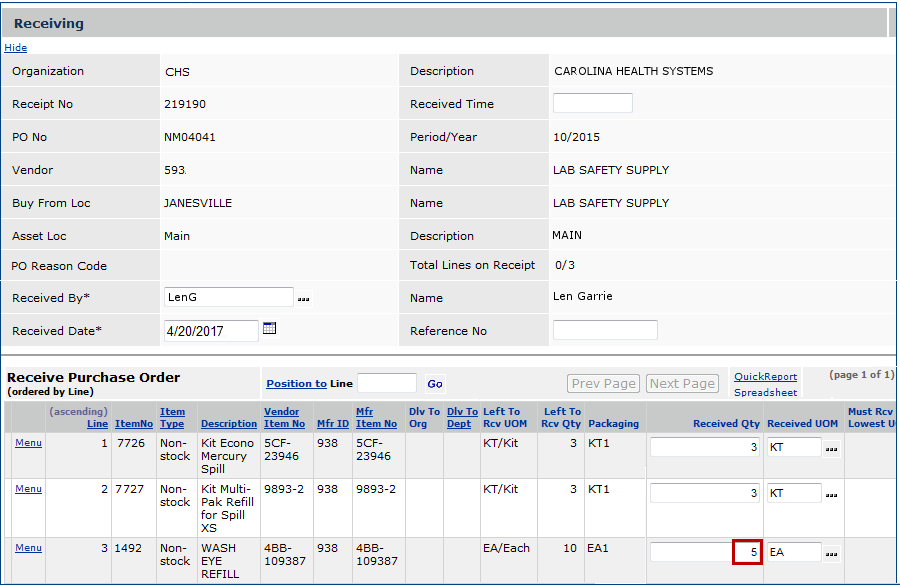Click the Next Page button

click(682, 384)
